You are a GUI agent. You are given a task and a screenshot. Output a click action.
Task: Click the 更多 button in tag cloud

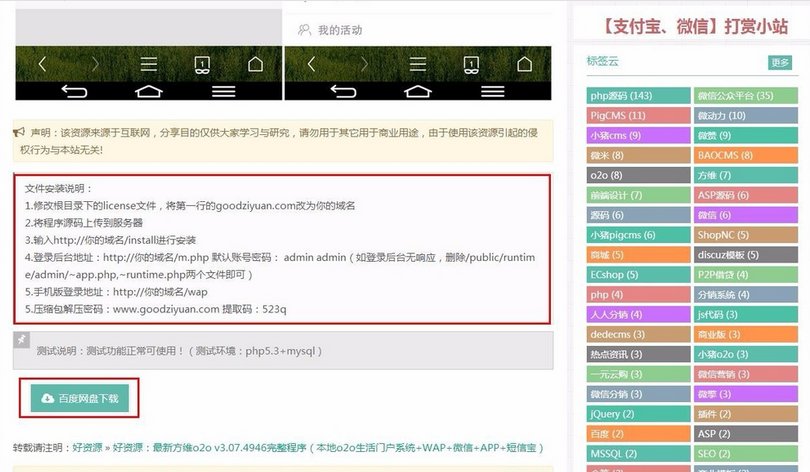780,62
